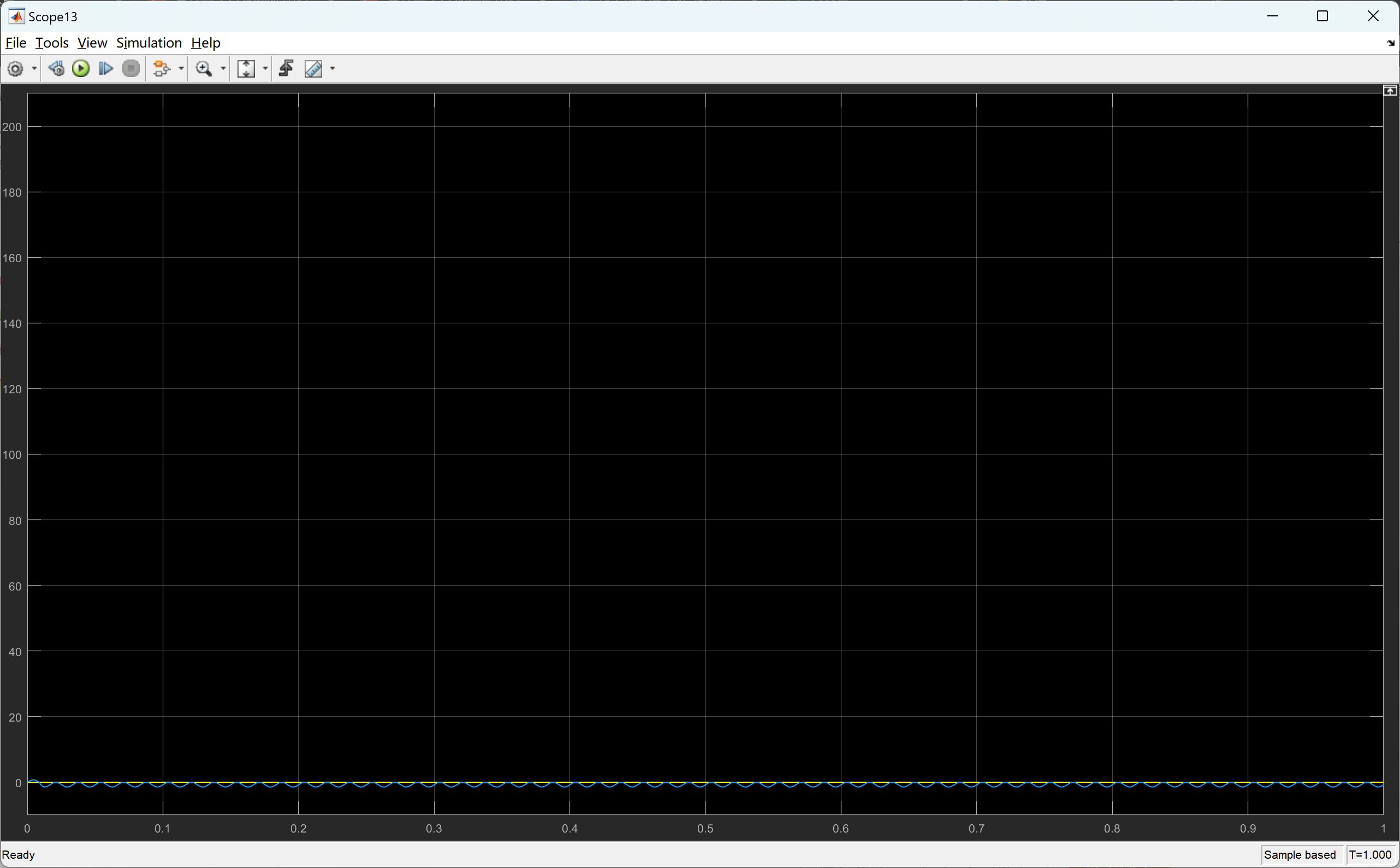Open the Triggers panel icon
The height and width of the screenshot is (868, 1400).
[286, 68]
